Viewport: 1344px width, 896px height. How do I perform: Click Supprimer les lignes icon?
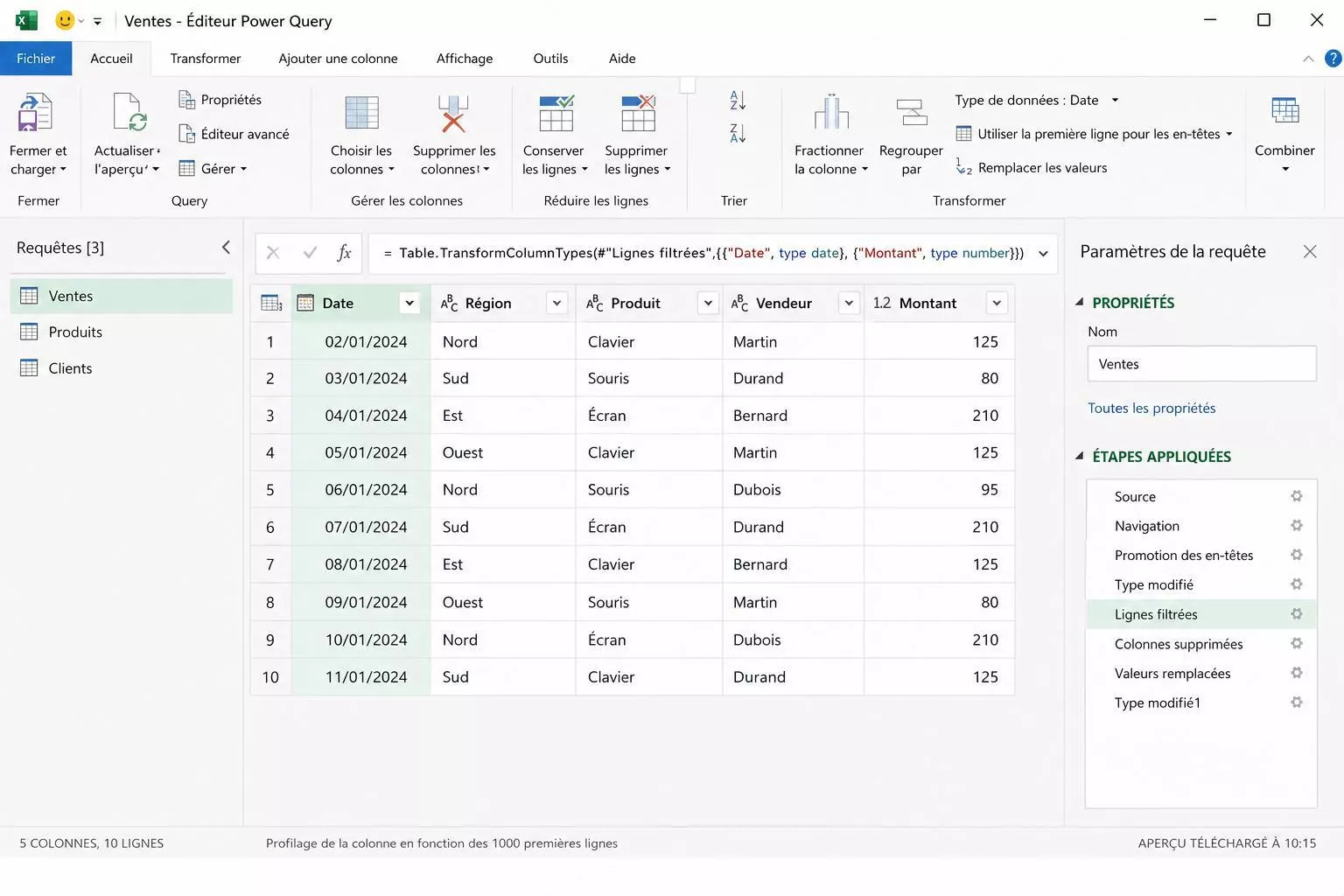pos(638,113)
